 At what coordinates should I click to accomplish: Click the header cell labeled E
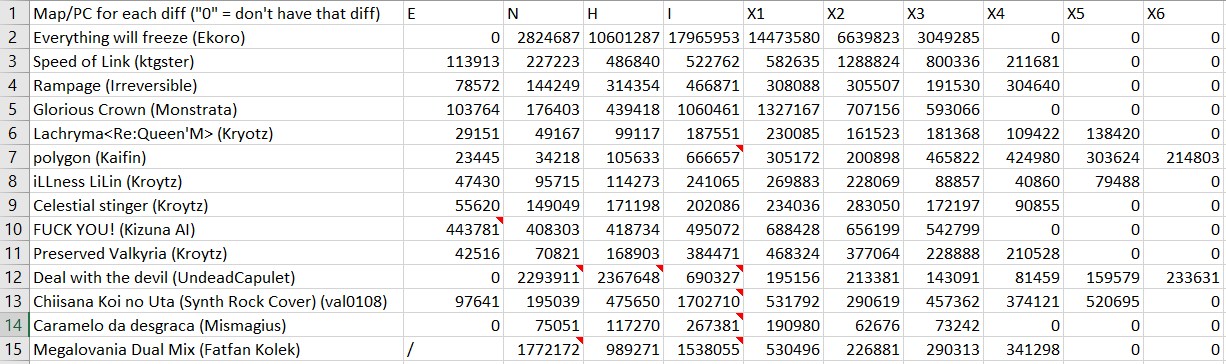pyautogui.click(x=452, y=14)
